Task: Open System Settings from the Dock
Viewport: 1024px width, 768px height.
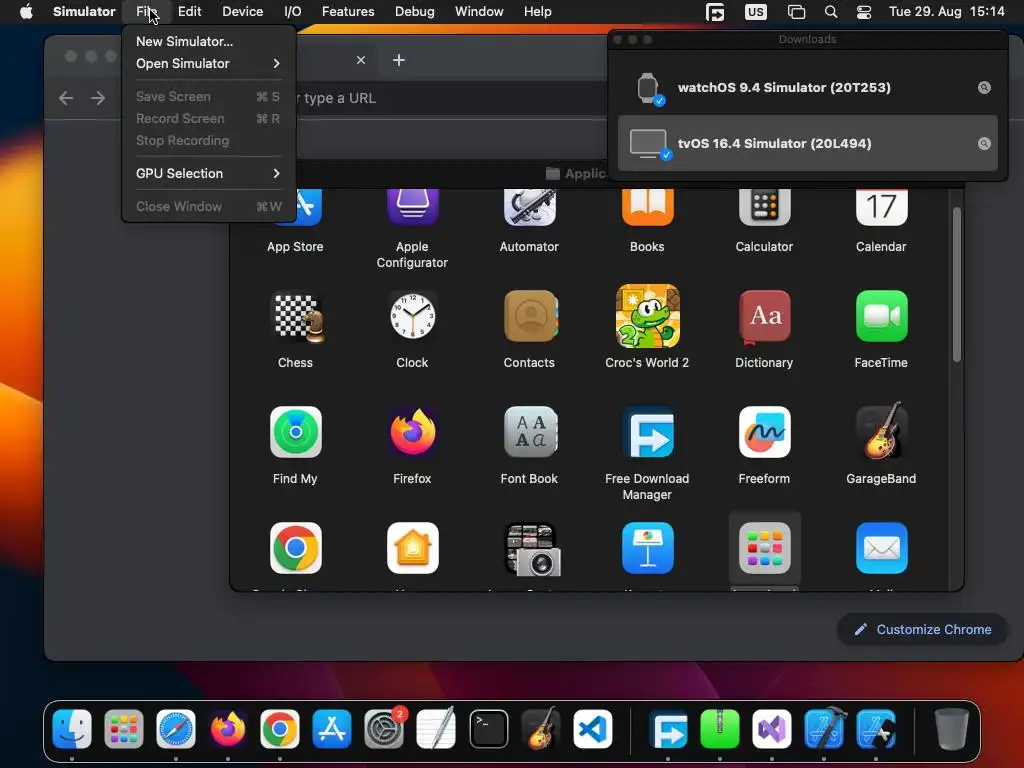Action: pos(384,729)
